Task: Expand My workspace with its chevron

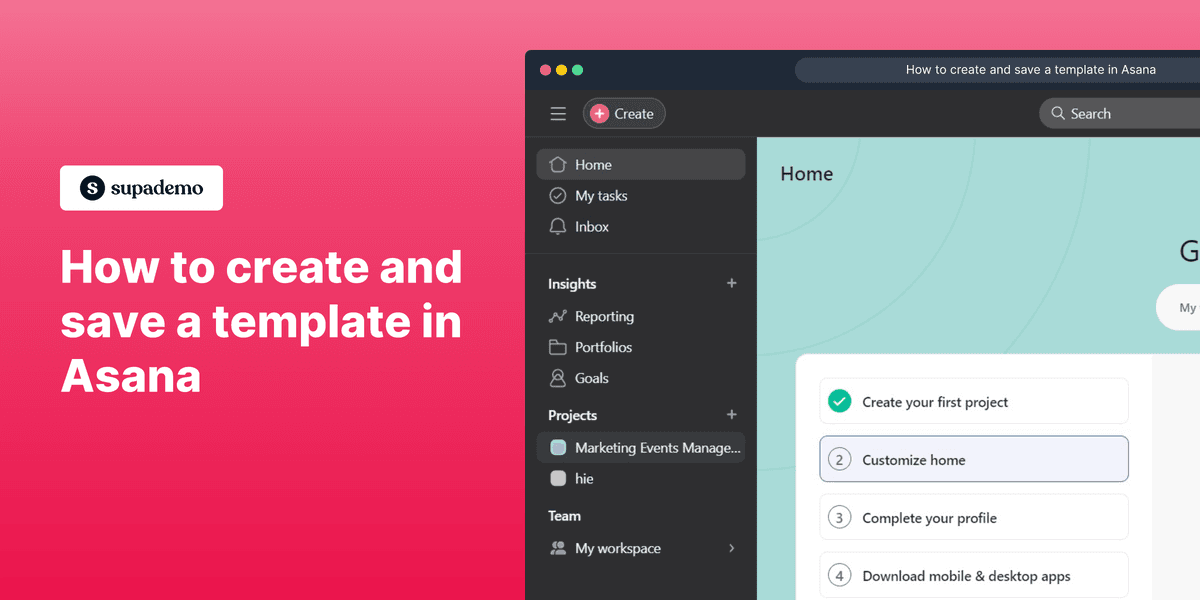Action: click(x=731, y=548)
